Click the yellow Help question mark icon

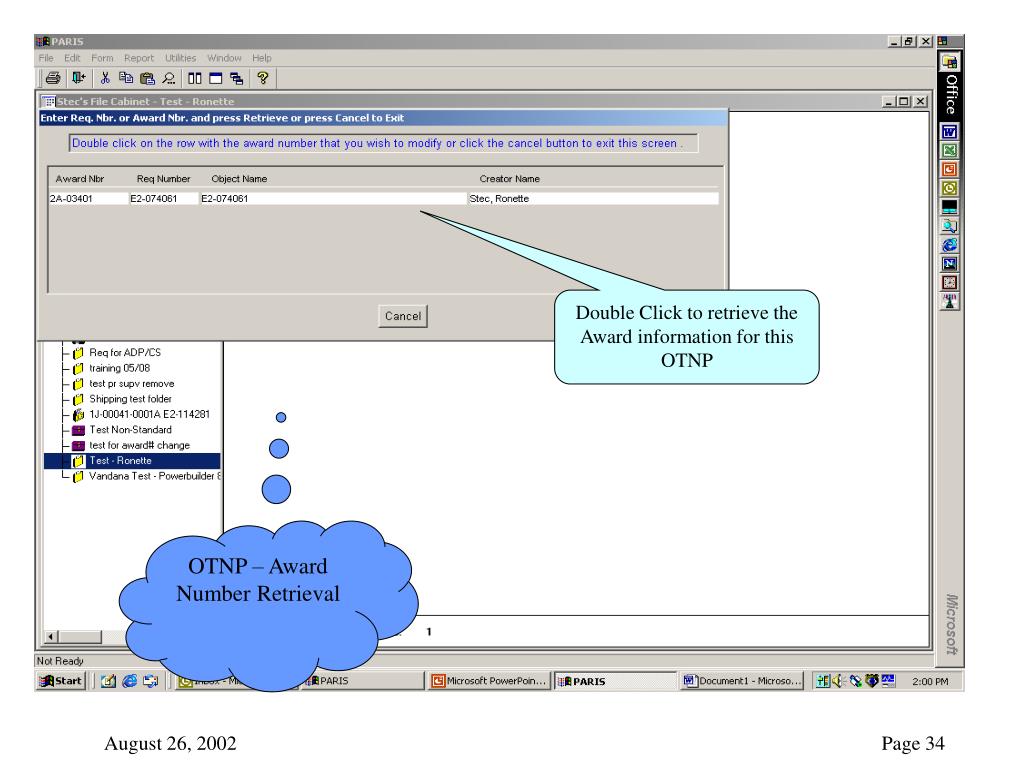click(263, 78)
